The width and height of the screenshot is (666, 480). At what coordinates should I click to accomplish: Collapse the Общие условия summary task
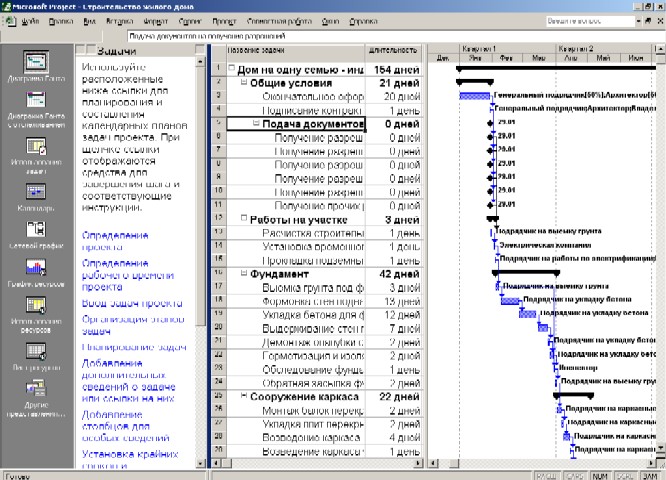[244, 82]
